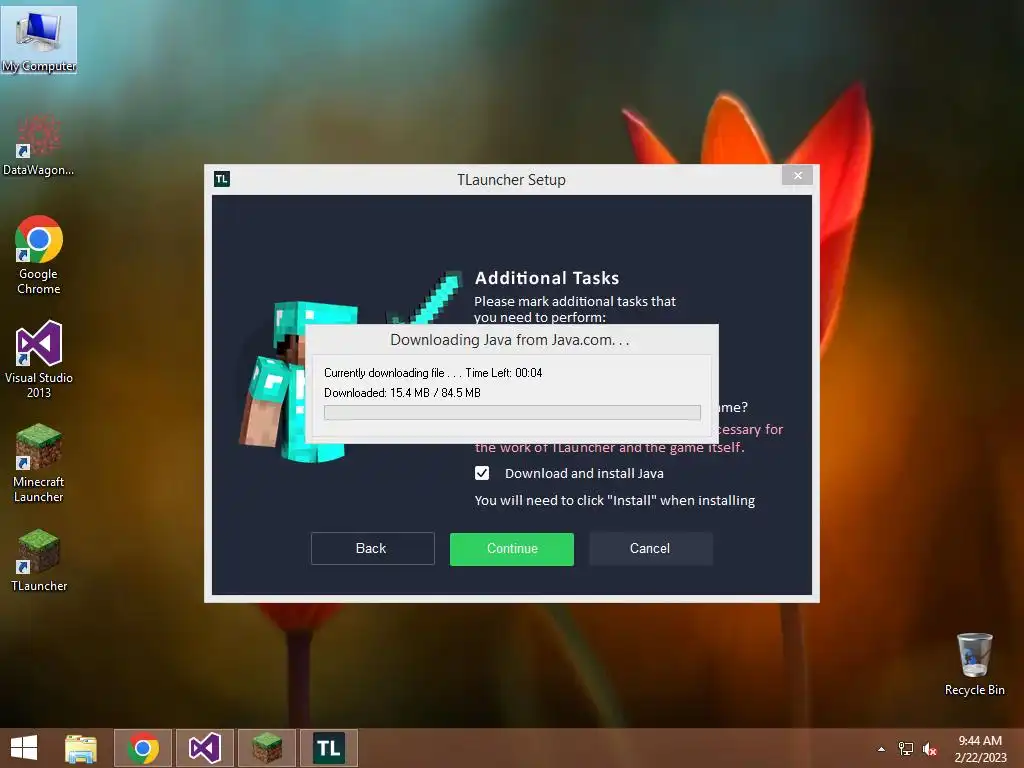
Task: Open the Recycle Bin on the desktop
Action: point(974,664)
